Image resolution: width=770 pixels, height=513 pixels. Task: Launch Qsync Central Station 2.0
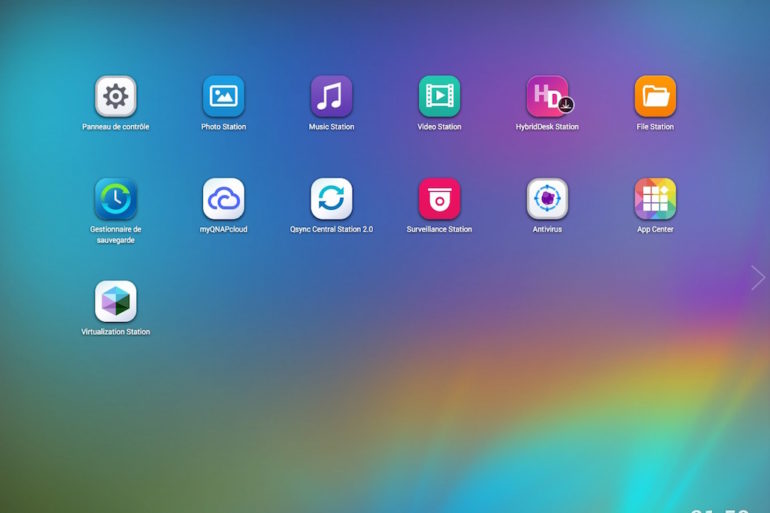(x=331, y=198)
